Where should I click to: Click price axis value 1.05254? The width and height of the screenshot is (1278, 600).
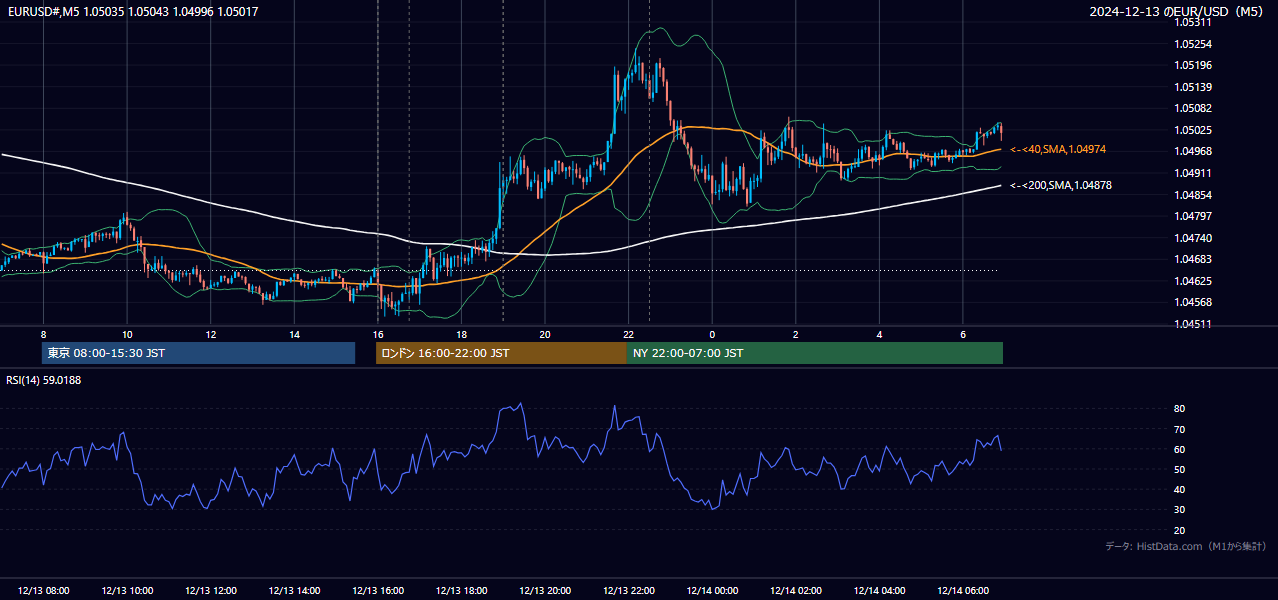click(x=1193, y=44)
